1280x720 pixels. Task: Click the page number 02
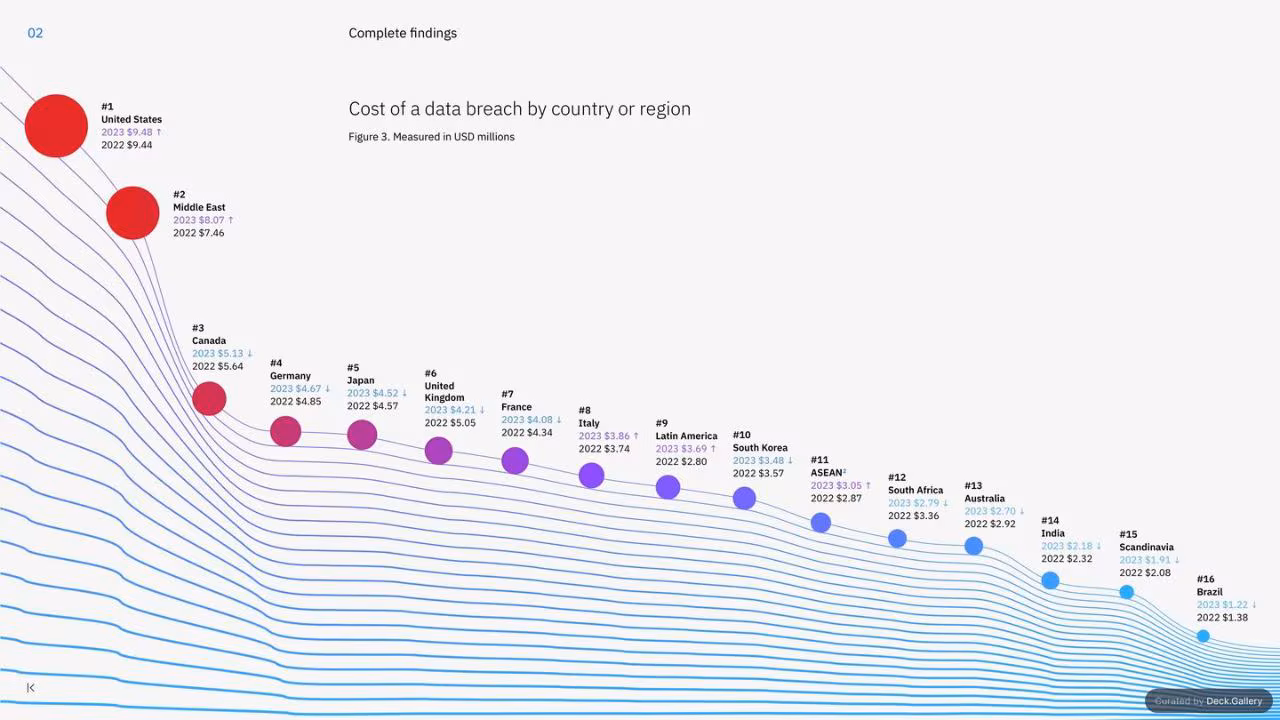pos(35,33)
